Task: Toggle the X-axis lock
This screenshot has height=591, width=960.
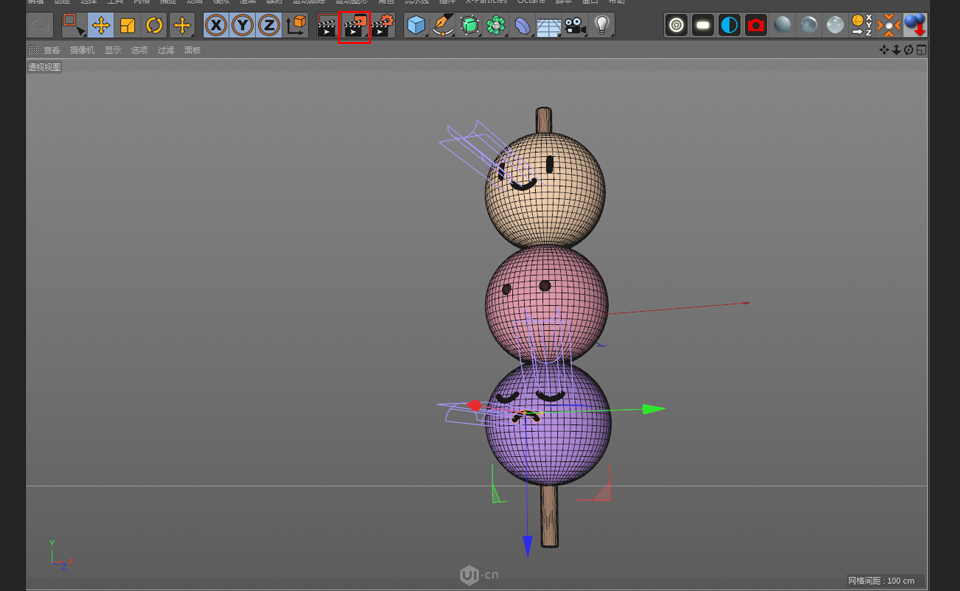Action: (215, 25)
